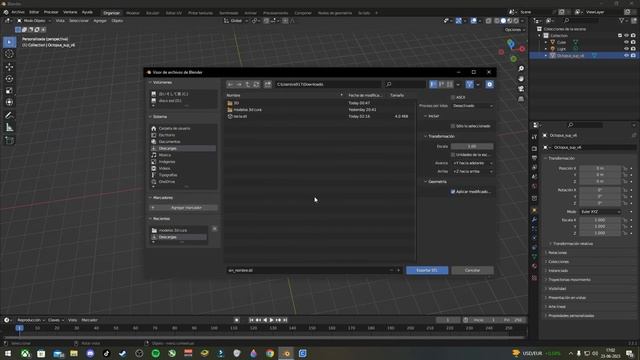
Task: Open Documentos in Sistema list
Action: [x=183, y=142]
